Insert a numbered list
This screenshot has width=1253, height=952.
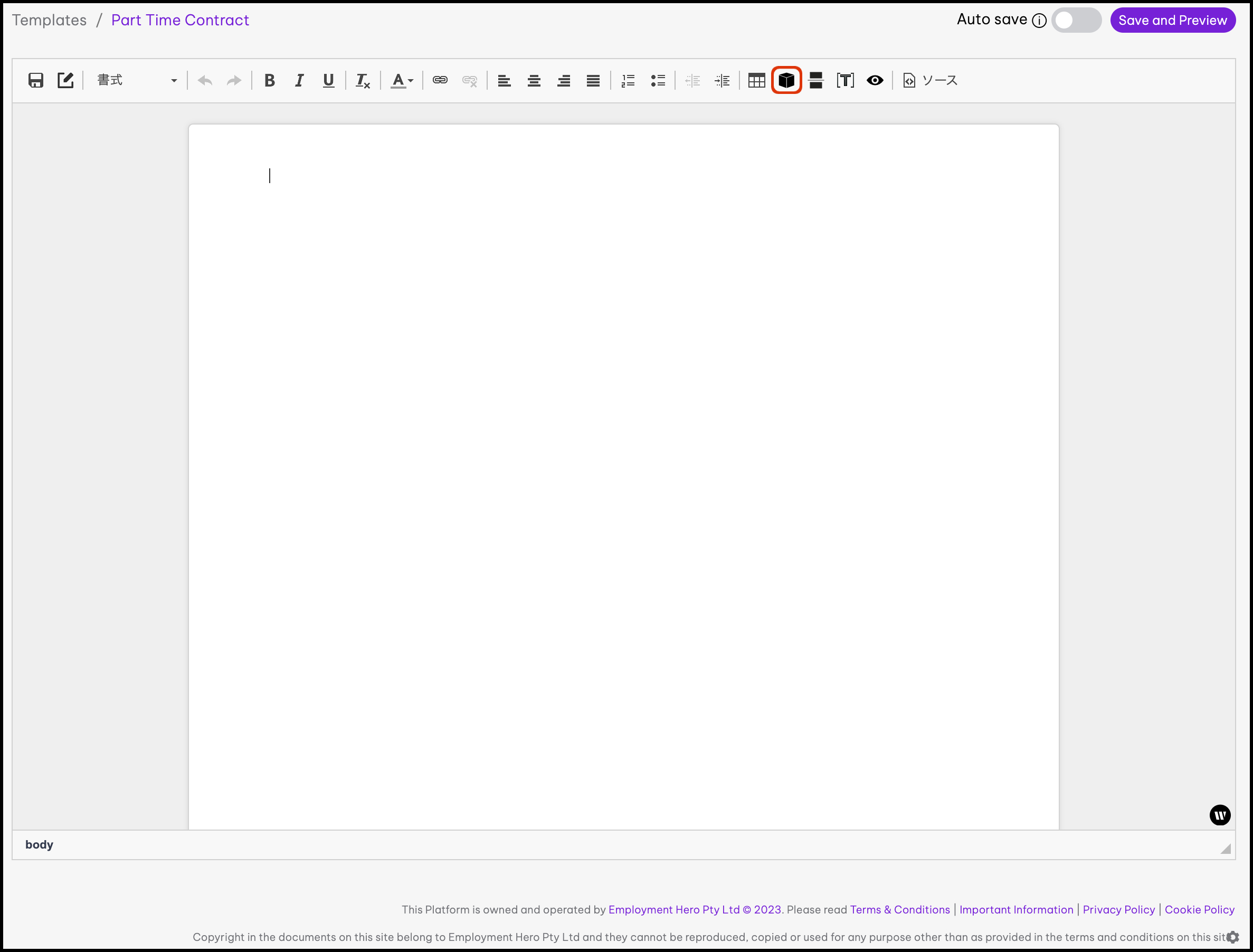[x=628, y=80]
